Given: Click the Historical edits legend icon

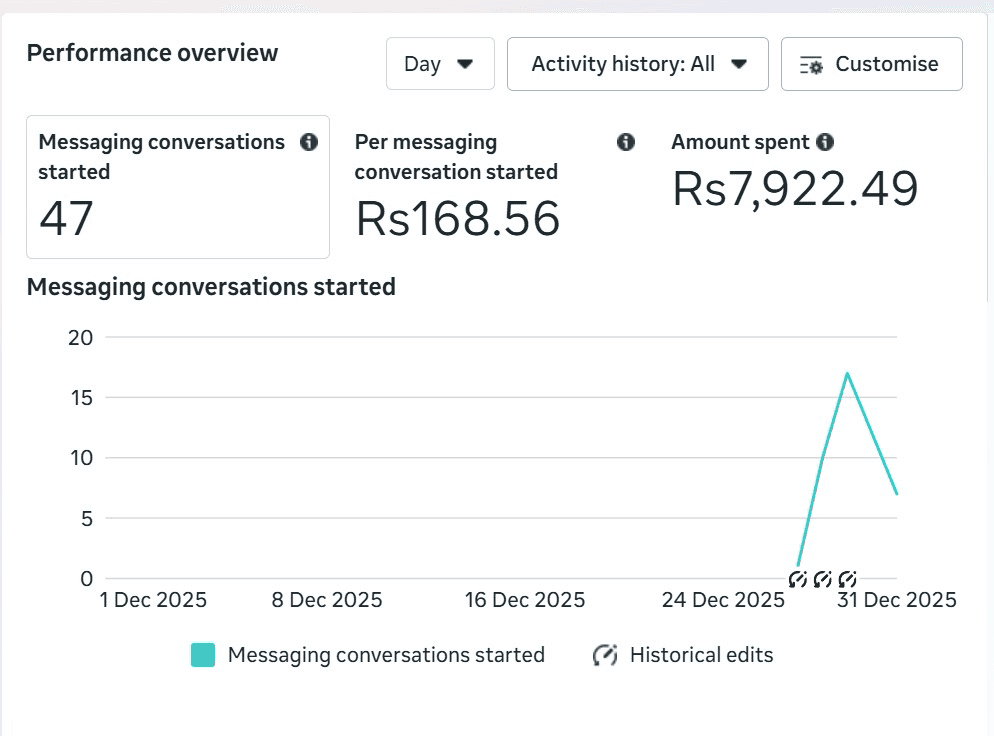Looking at the screenshot, I should point(604,655).
